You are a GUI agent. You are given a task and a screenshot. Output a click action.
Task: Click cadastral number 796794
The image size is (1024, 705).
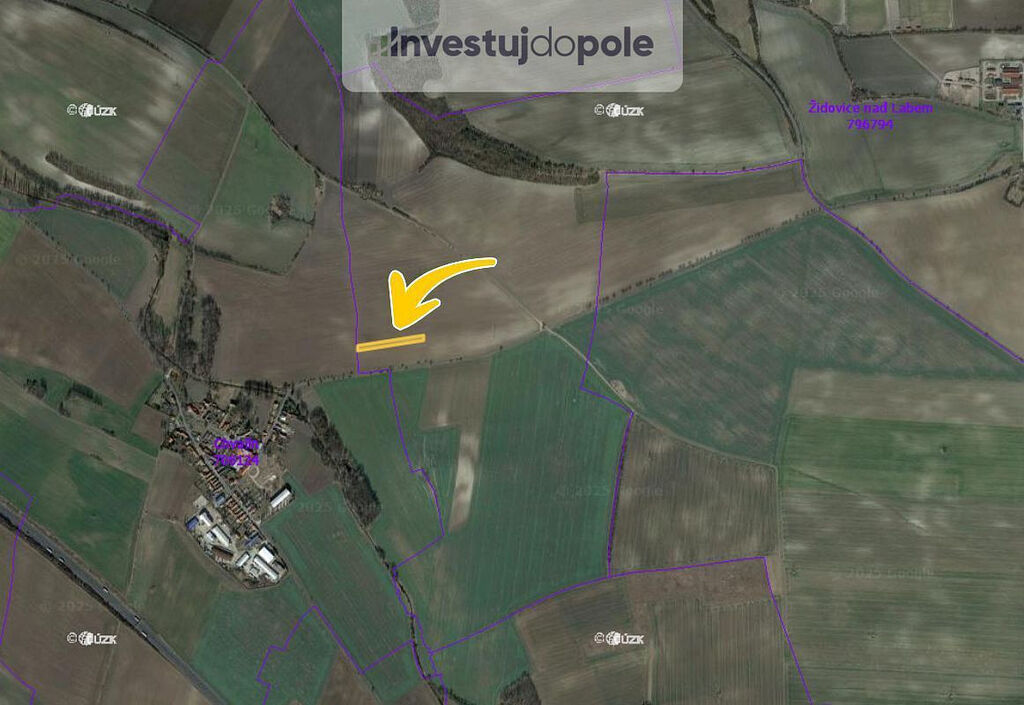[x=870, y=123]
